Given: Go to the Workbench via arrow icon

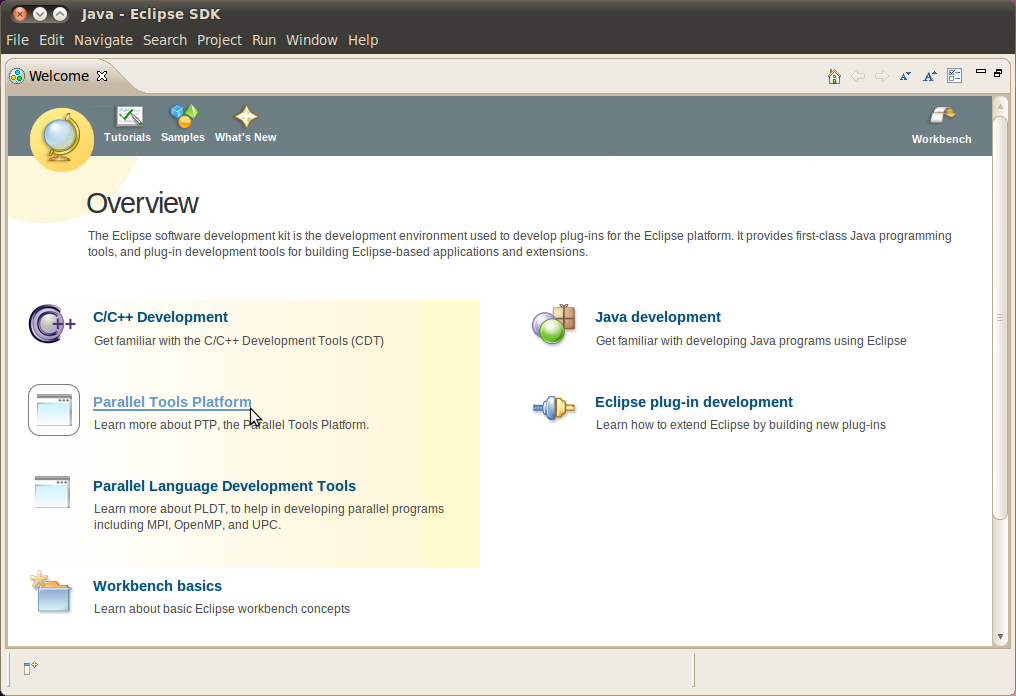Looking at the screenshot, I should pyautogui.click(x=942, y=116).
